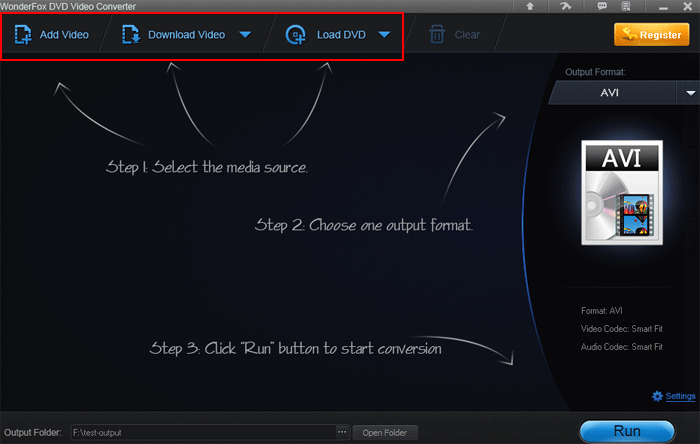This screenshot has width=700, height=444.
Task: Click the upload arrow icon in title bar
Action: tap(530, 6)
